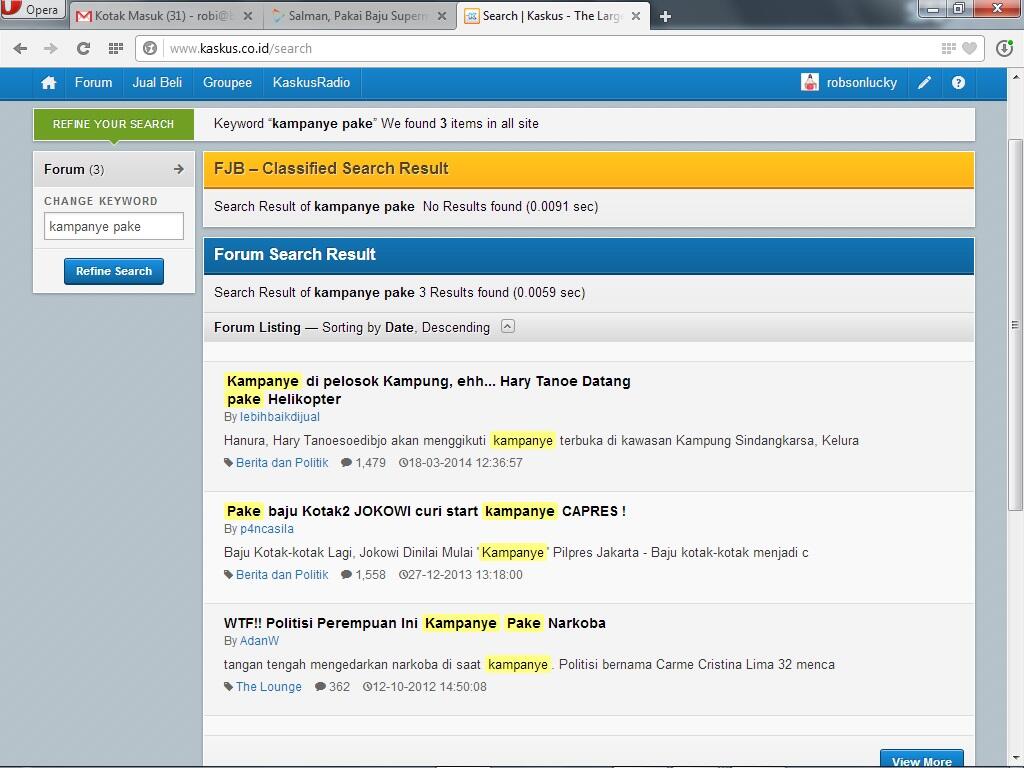This screenshot has height=768, width=1024.
Task: Open author p4ncasila profile
Action: tap(266, 529)
